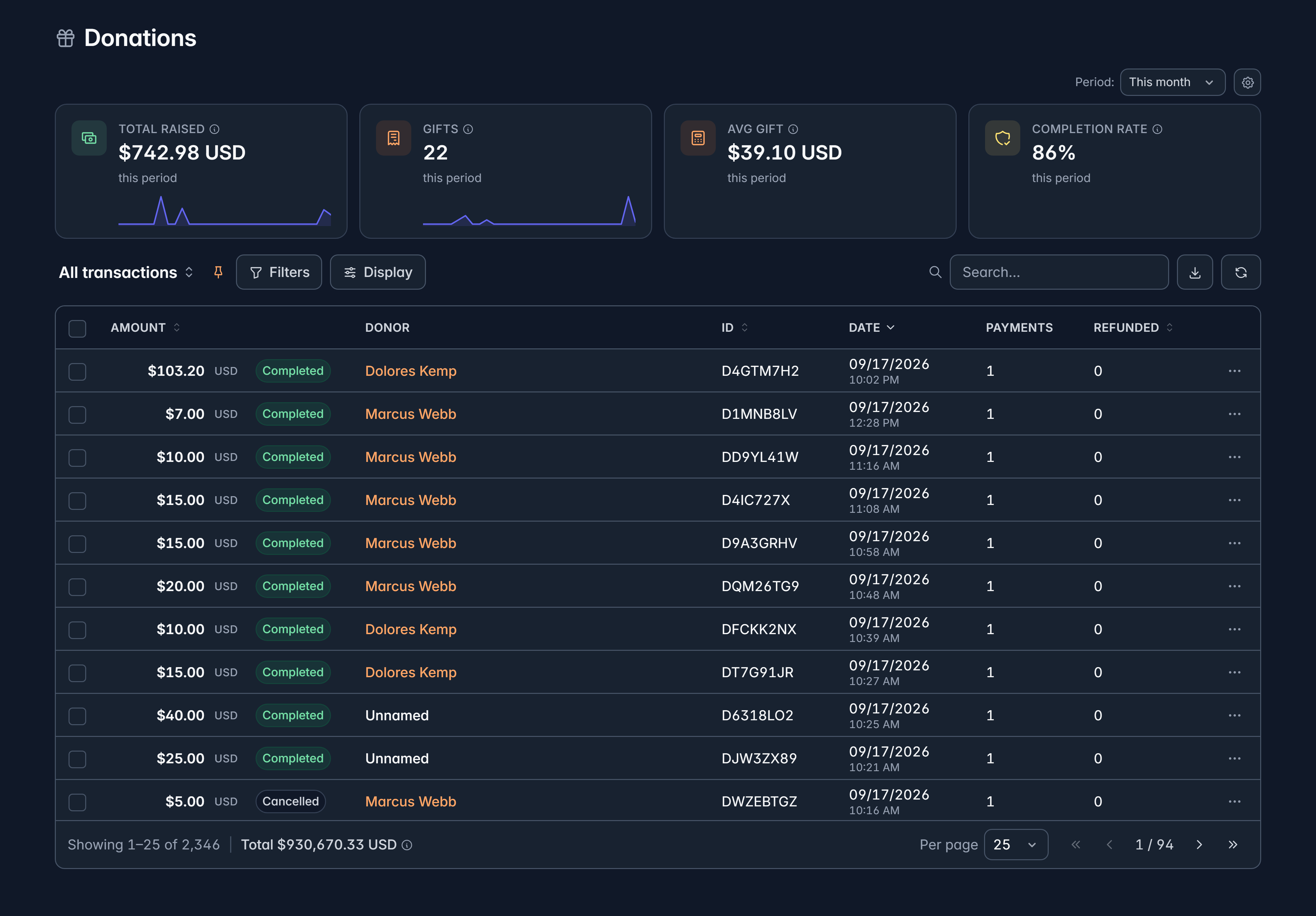Image resolution: width=1316 pixels, height=916 pixels.
Task: Select the cancelled $5.00 donation checkbox
Action: (x=77, y=802)
